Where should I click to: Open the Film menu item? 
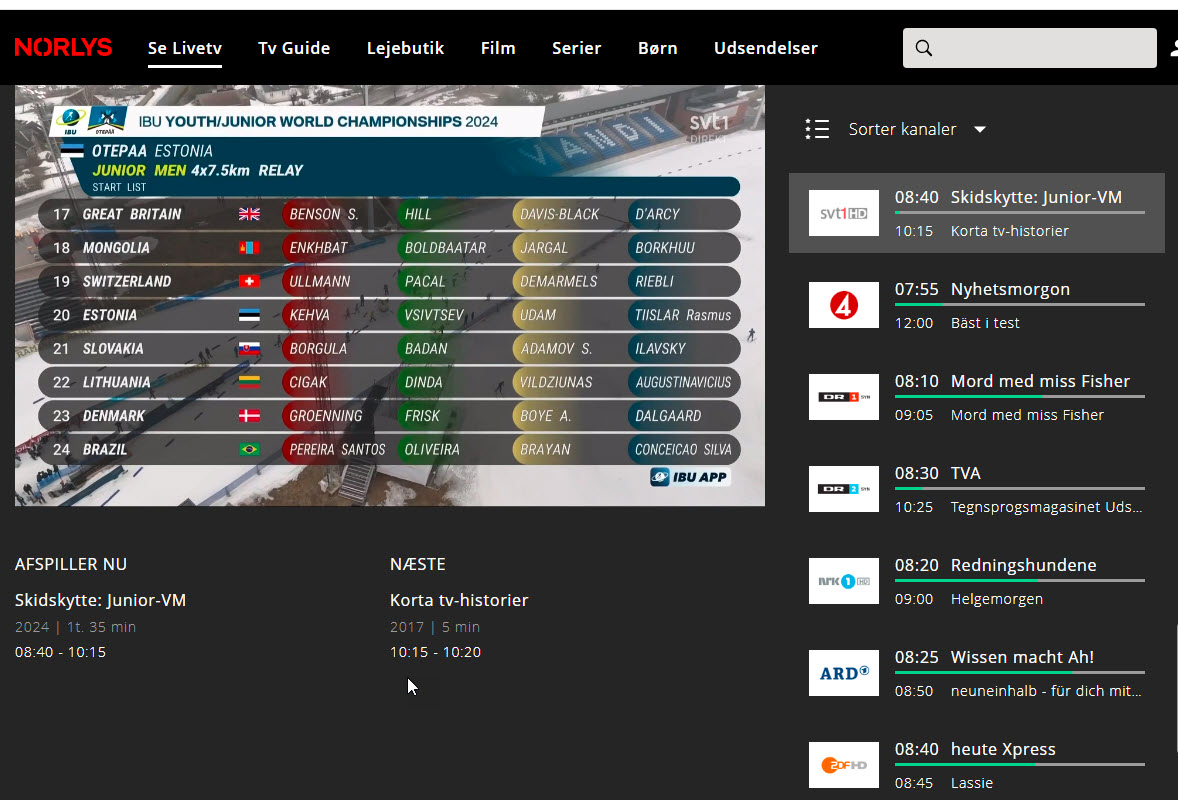pyautogui.click(x=498, y=48)
